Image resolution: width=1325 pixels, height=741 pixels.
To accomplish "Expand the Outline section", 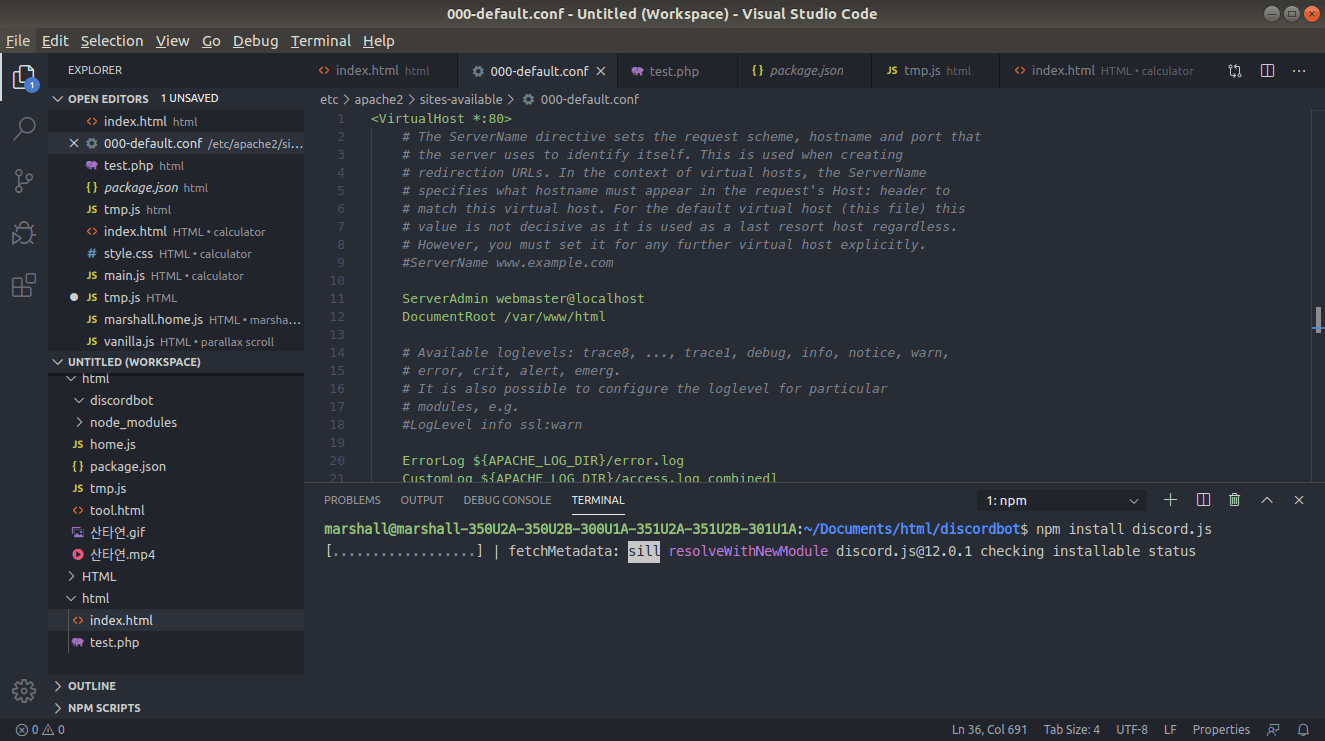I will [x=91, y=686].
